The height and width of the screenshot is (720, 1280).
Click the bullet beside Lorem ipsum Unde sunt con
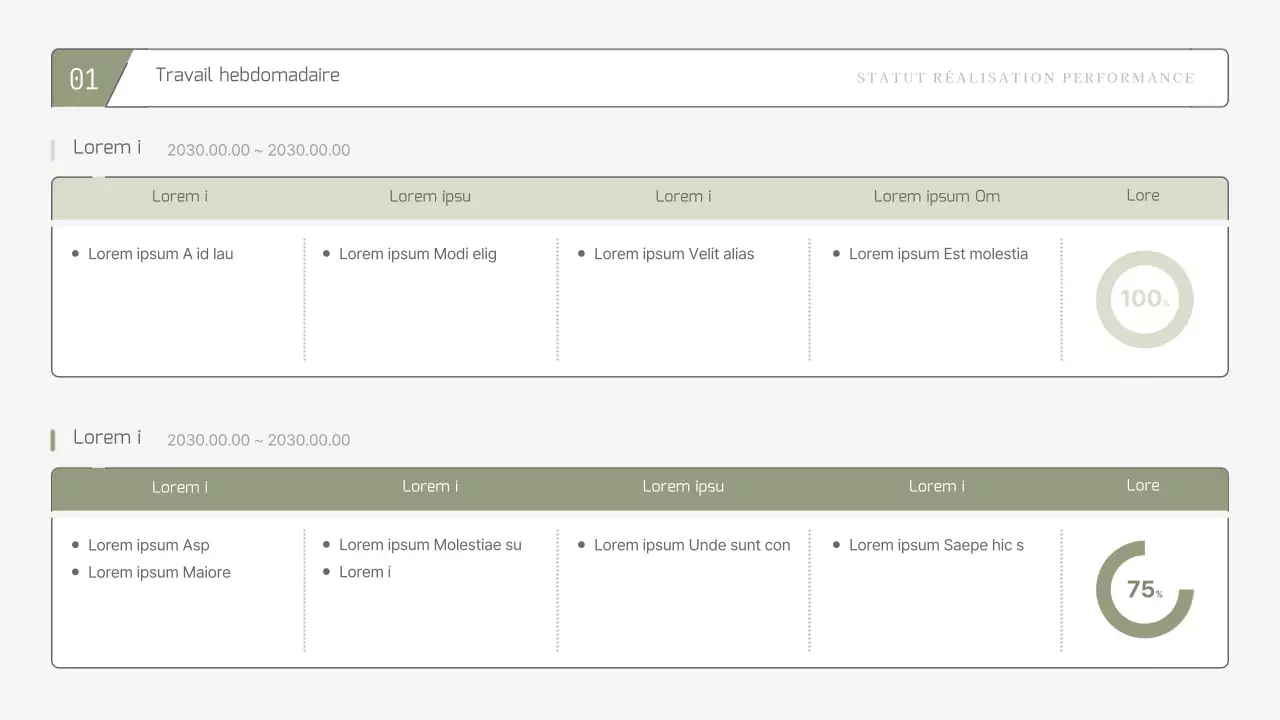pyautogui.click(x=580, y=545)
